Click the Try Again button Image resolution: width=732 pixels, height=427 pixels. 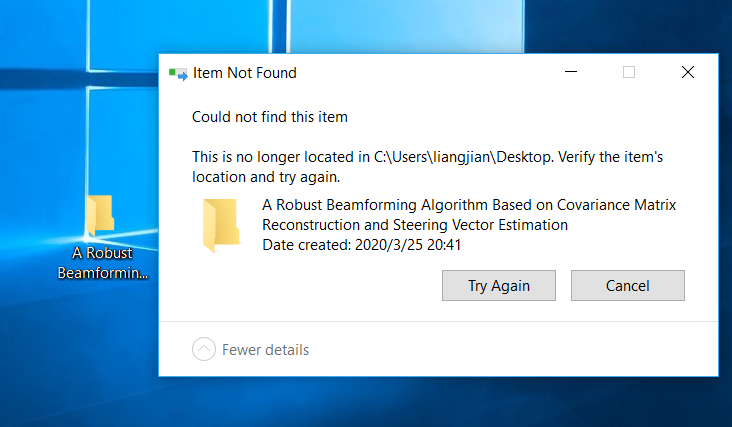pos(499,285)
